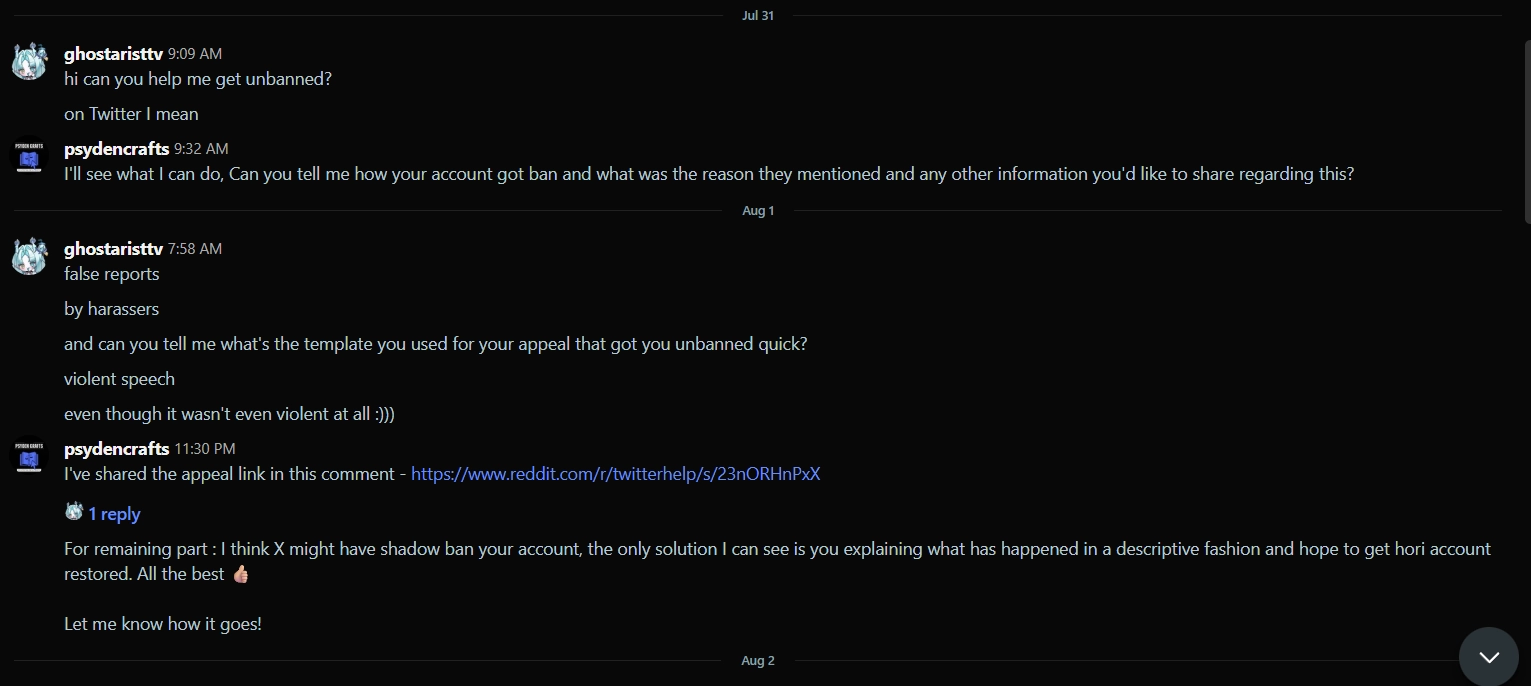1531x686 pixels.
Task: Click the thumbs-up emoji after "All the best"
Action: pos(240,574)
